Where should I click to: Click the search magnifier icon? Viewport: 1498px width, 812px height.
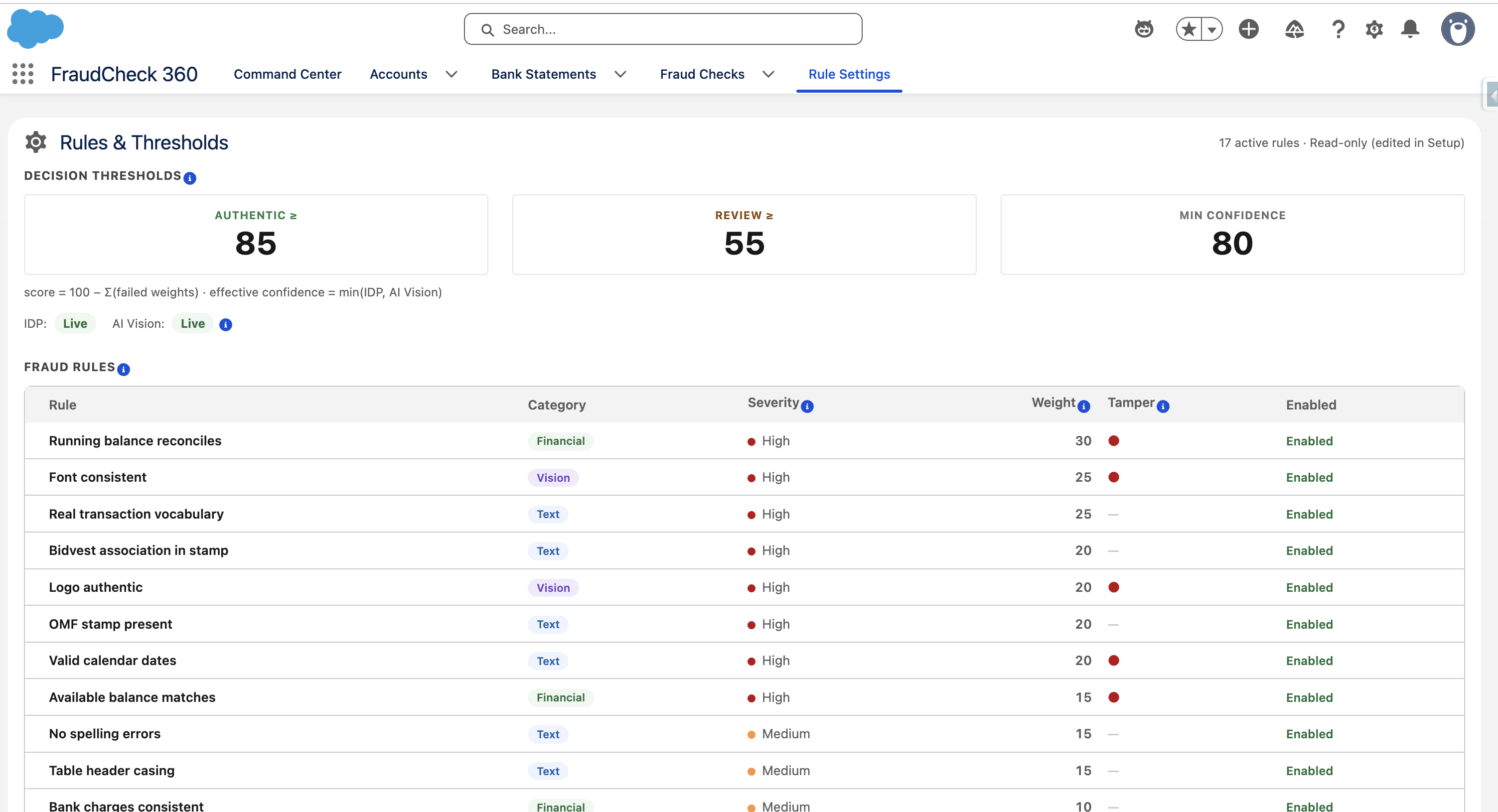pyautogui.click(x=487, y=30)
